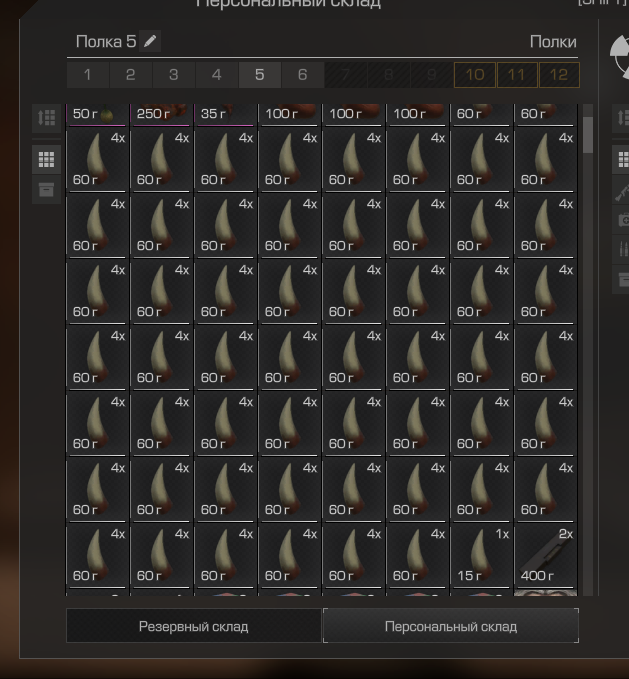Switch to shelf tab 1
Image resolution: width=629 pixels, height=679 pixels.
pos(87,75)
